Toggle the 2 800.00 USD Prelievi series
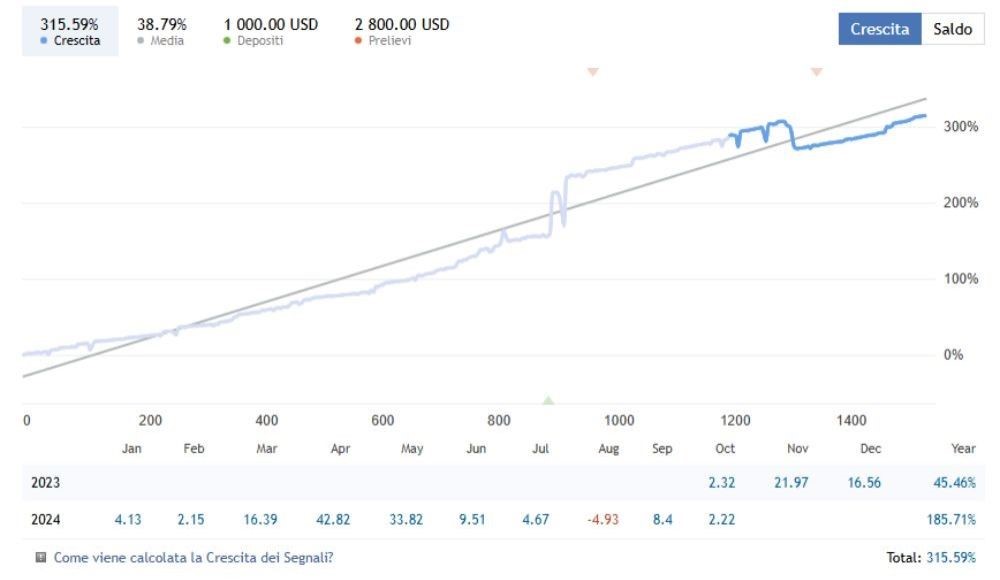The height and width of the screenshot is (580, 1000). 402,31
